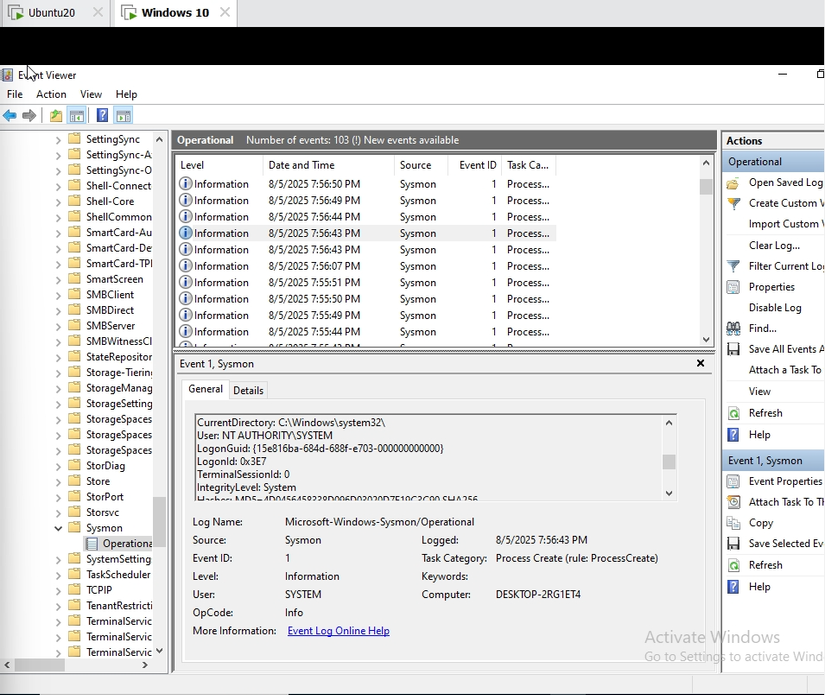Sort events by Event ID column
Viewport: 825px width, 695px height.
(x=475, y=165)
